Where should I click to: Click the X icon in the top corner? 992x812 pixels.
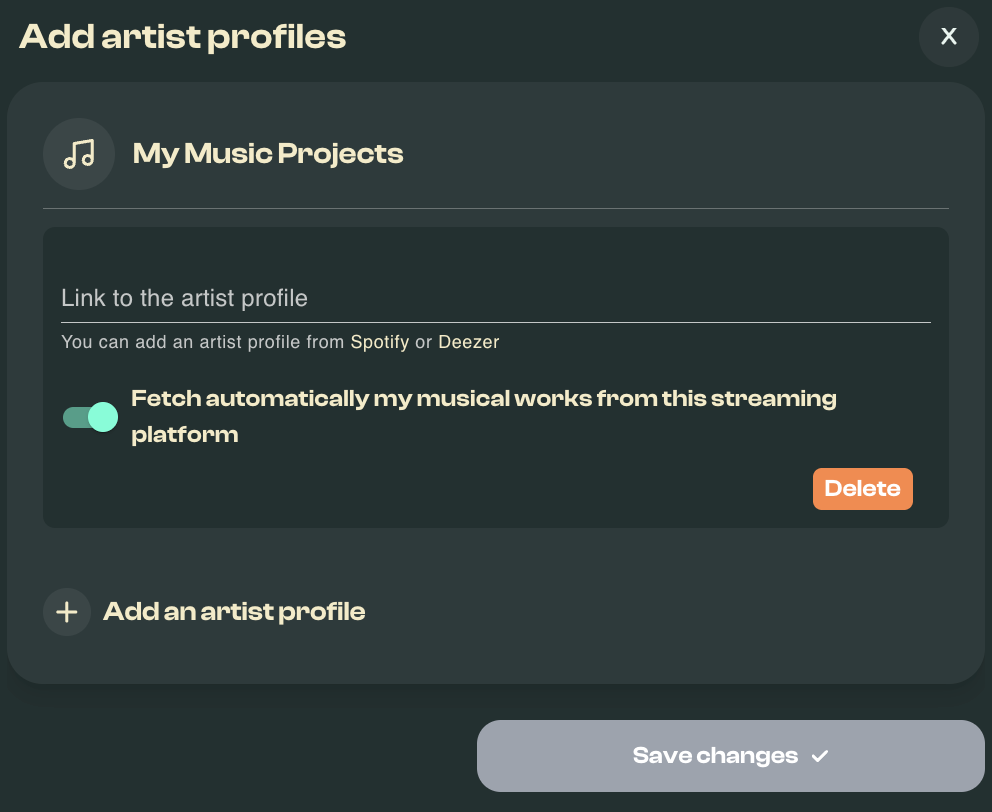[x=948, y=37]
